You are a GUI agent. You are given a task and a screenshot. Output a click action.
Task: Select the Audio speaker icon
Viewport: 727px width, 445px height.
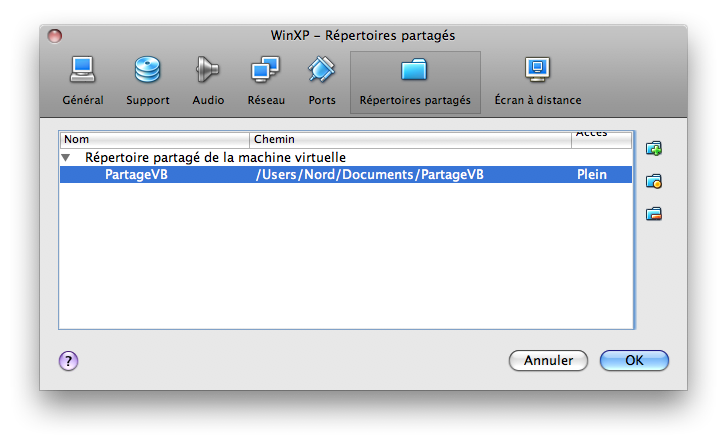click(x=207, y=70)
